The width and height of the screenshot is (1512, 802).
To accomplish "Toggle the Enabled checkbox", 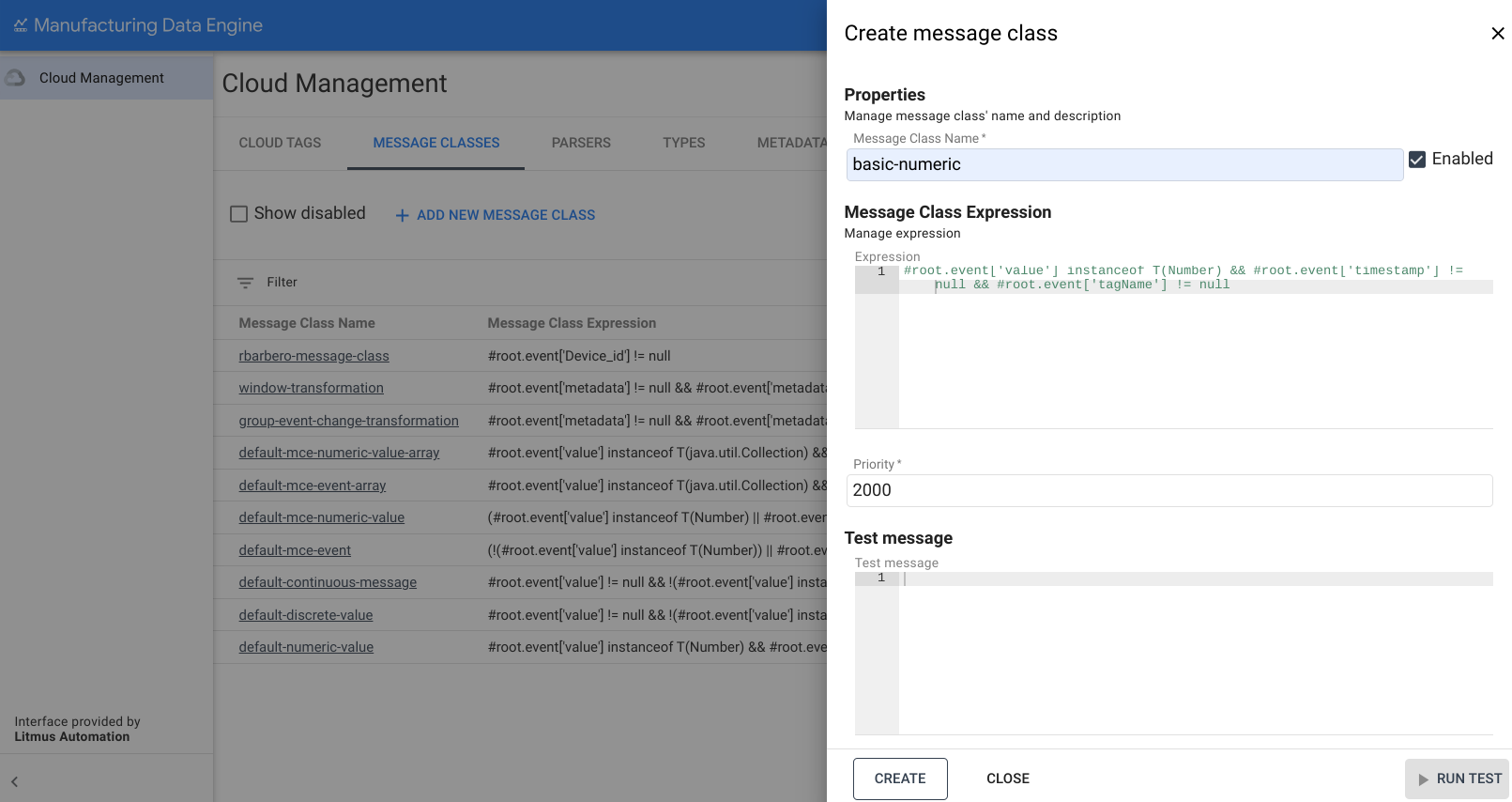I will (1417, 160).
